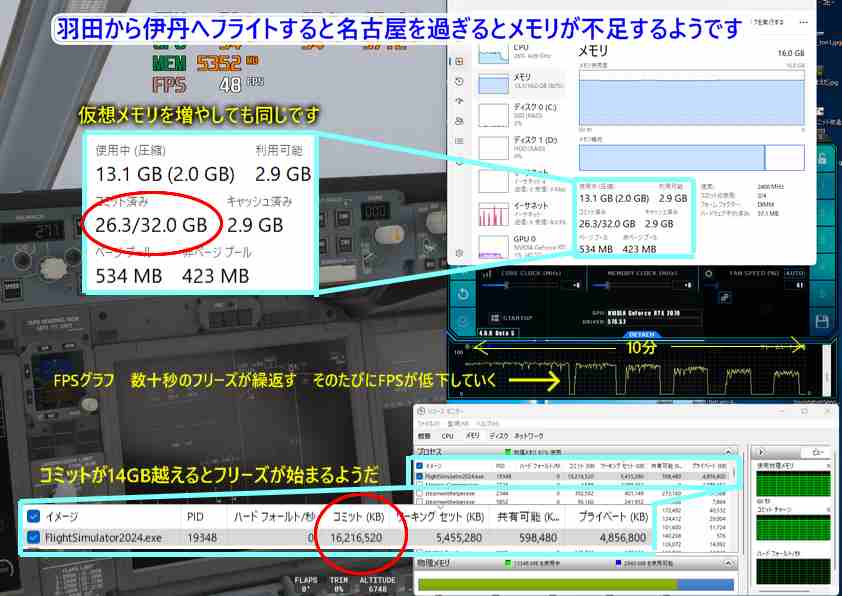Select ディスク 0 (C:) in Task Manager
842x596 pixels.
coord(520,115)
